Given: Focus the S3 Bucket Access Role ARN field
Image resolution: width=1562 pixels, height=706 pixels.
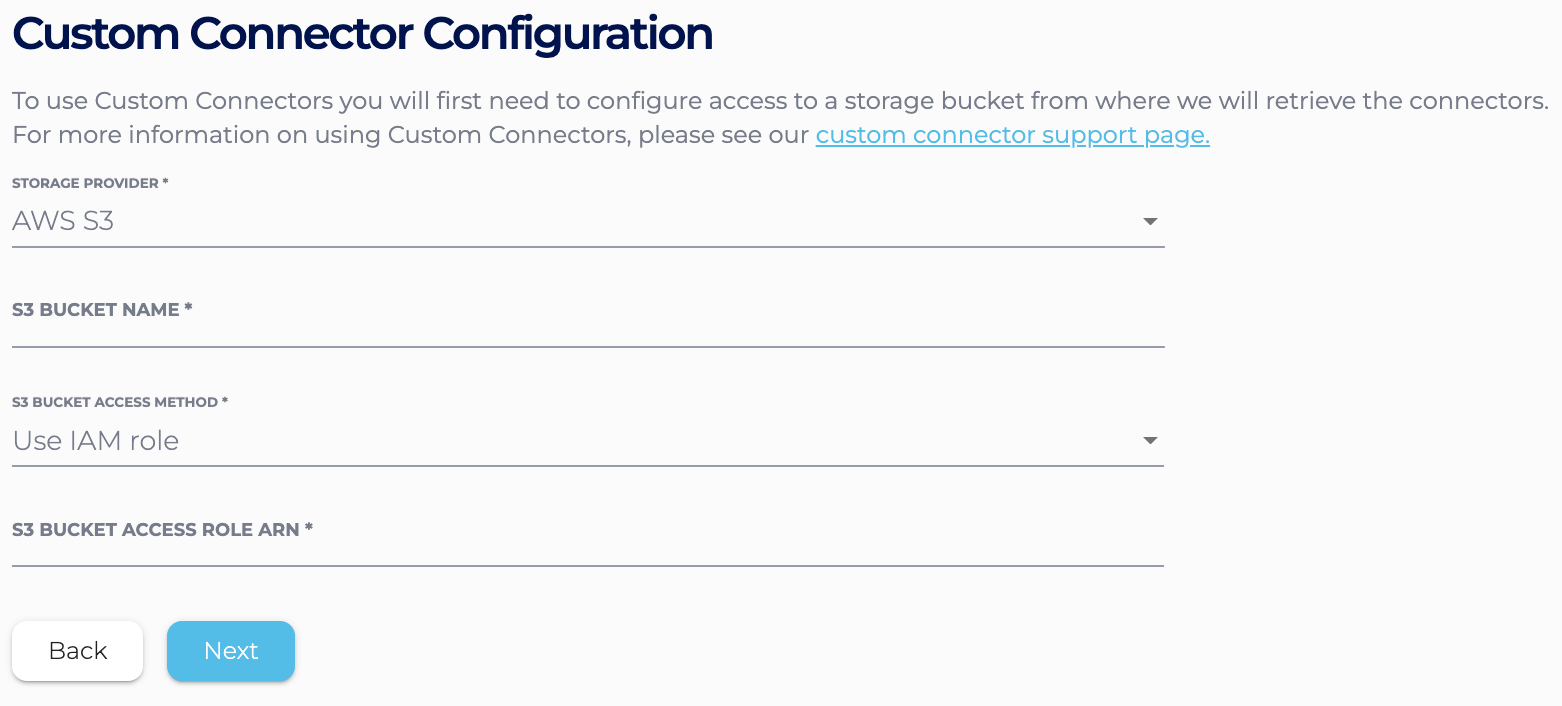Looking at the screenshot, I should (588, 546).
